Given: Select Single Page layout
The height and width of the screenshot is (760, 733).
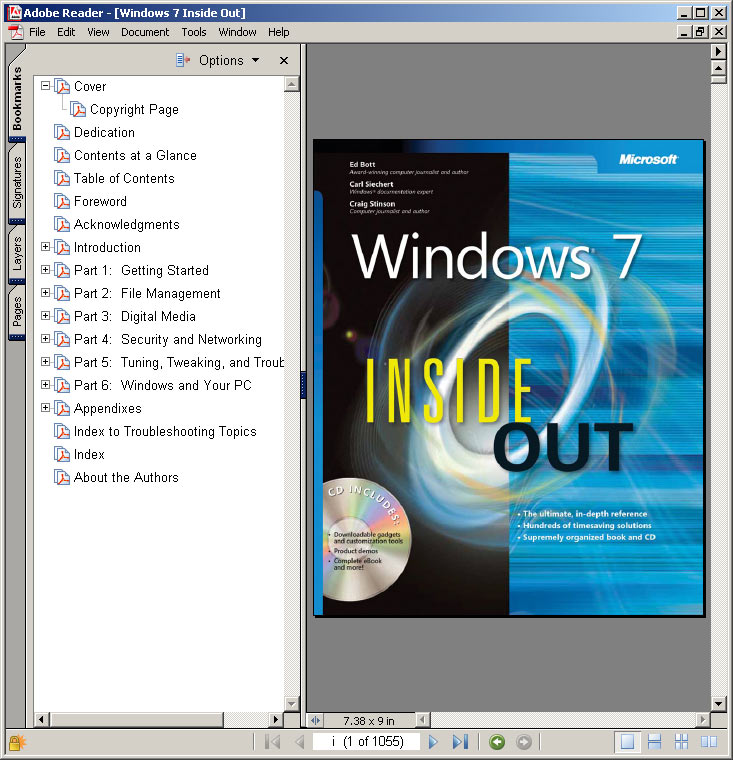Looking at the screenshot, I should pos(627,742).
